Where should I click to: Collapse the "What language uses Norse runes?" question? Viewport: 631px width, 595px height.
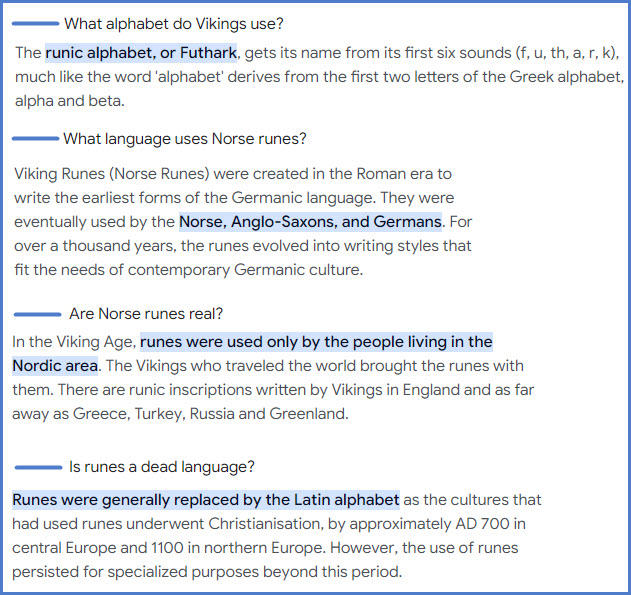(x=184, y=139)
